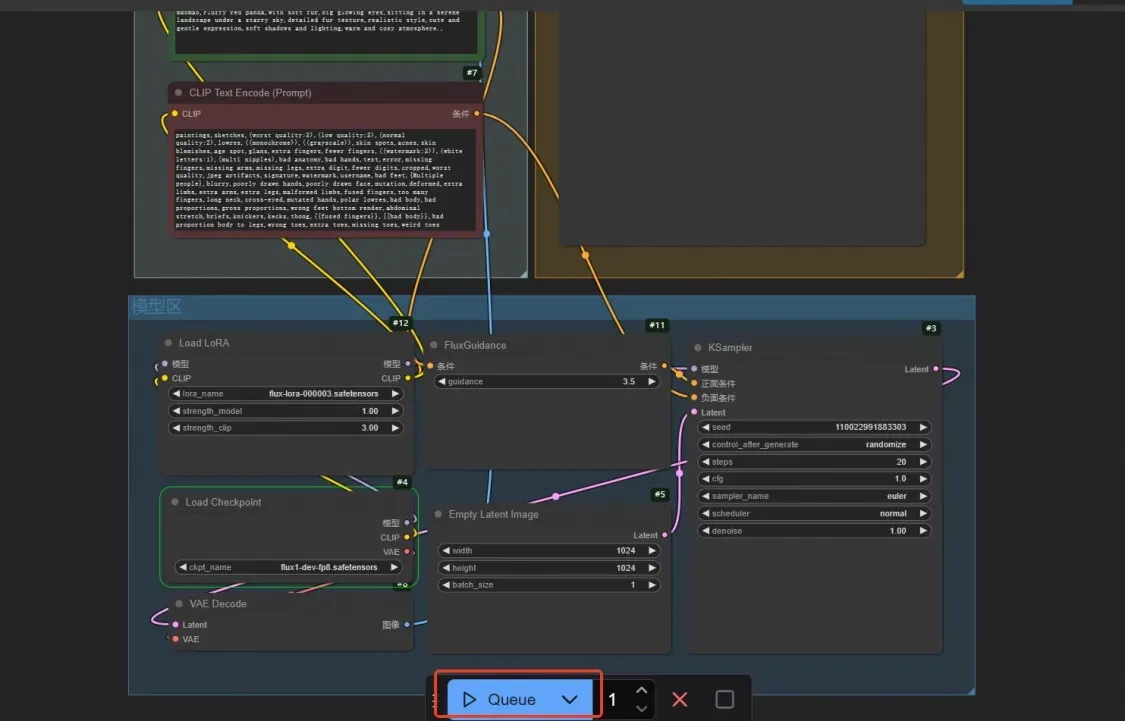Collapse the VAE Decode node via dot

click(179, 604)
